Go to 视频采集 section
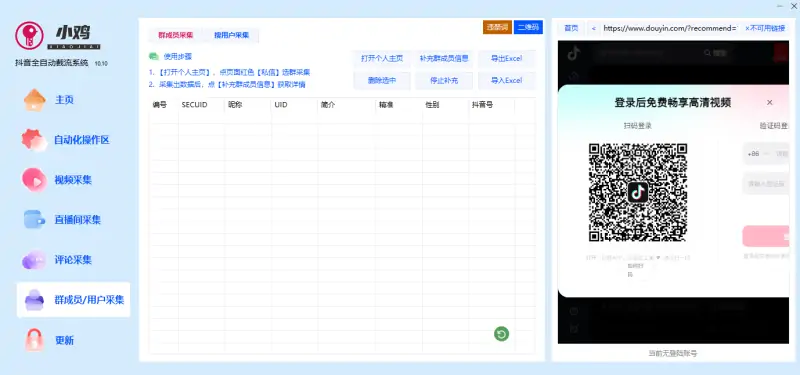 click(x=73, y=180)
